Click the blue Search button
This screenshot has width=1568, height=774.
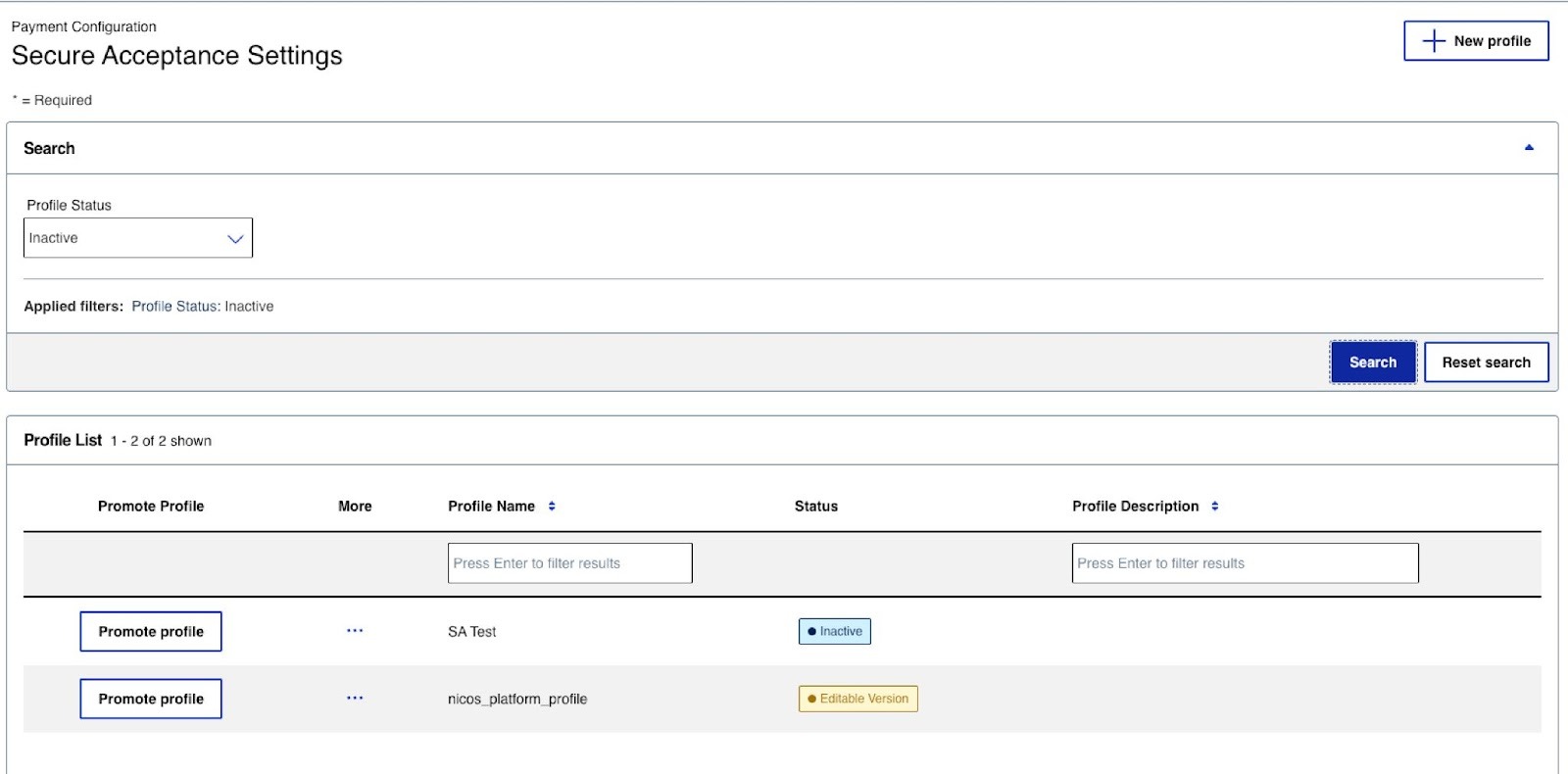click(x=1372, y=363)
